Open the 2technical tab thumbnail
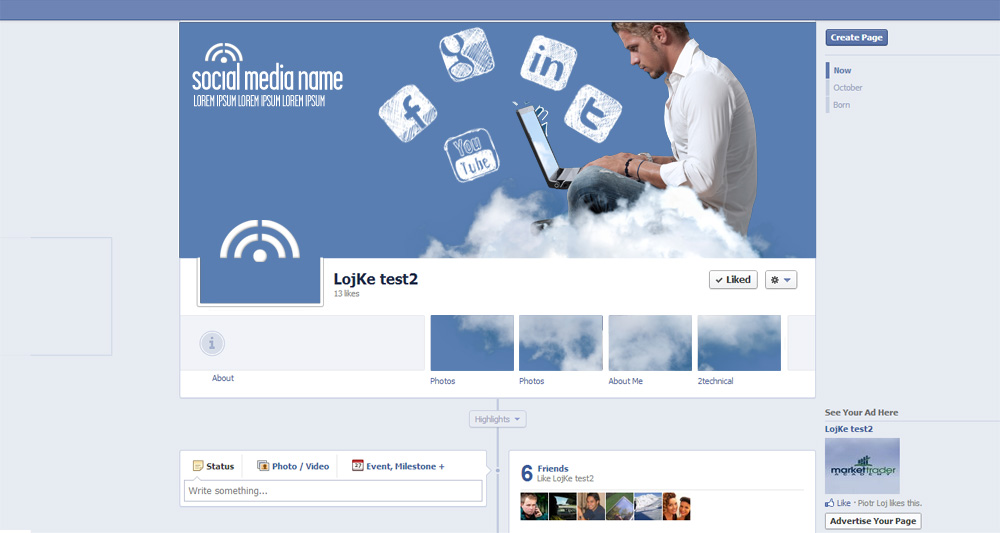The width and height of the screenshot is (1000, 533). pos(739,343)
